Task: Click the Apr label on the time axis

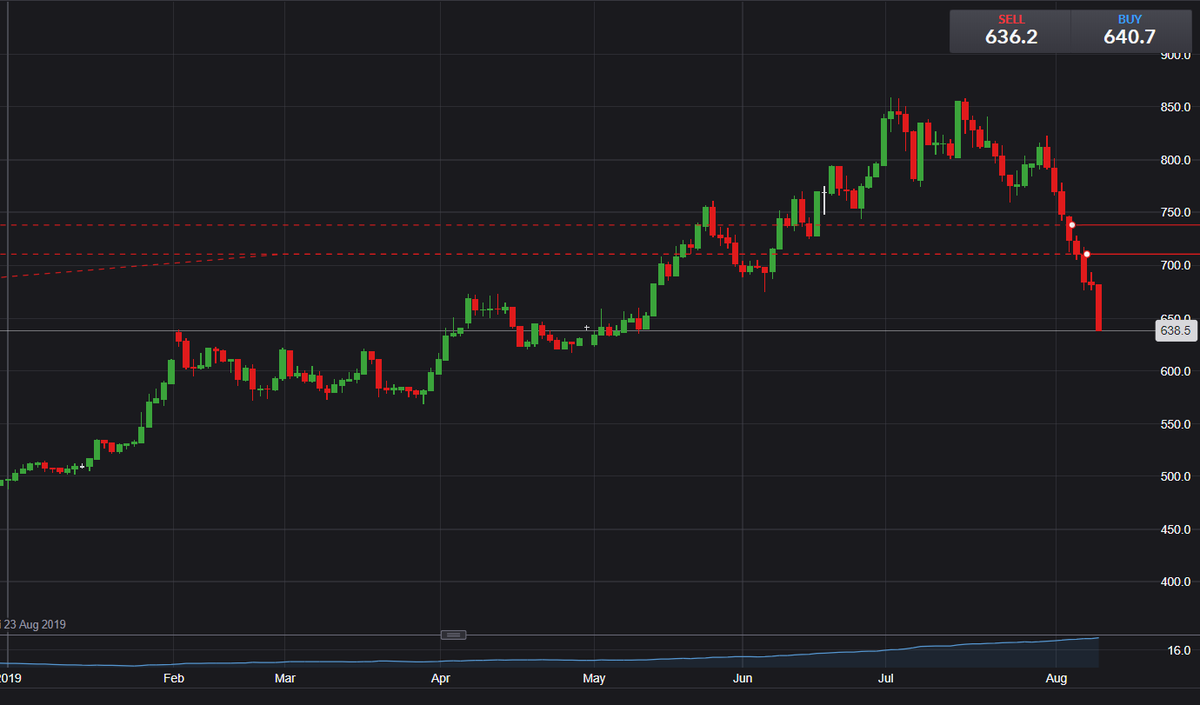Action: click(x=440, y=678)
